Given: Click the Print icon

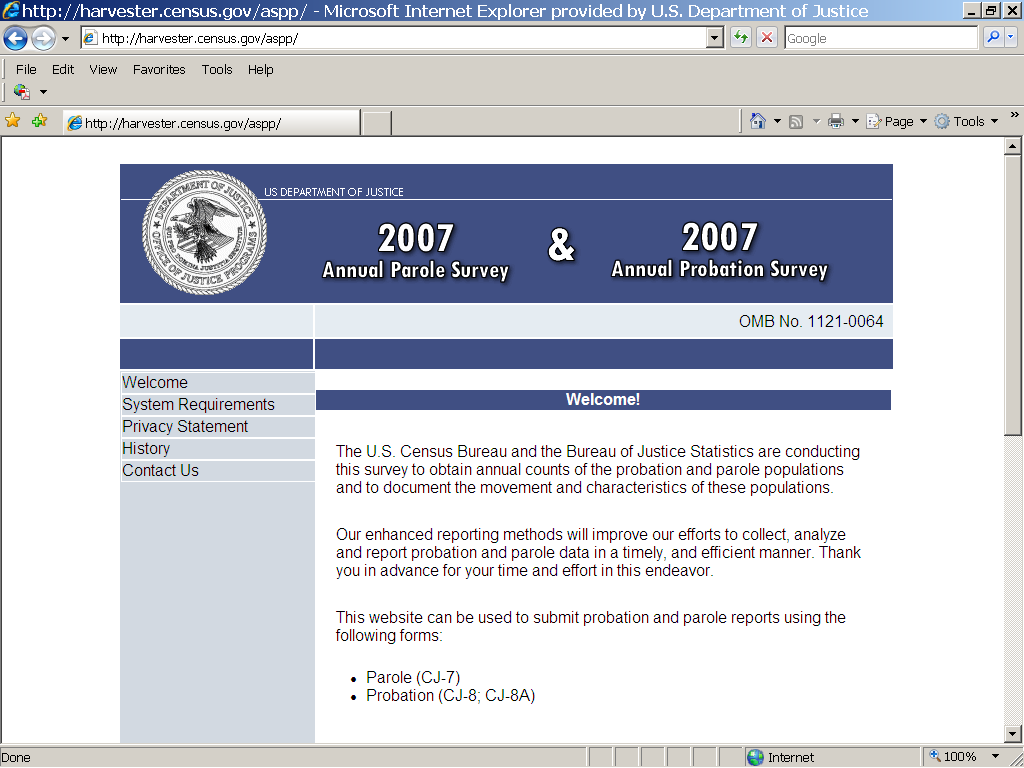Looking at the screenshot, I should [836, 121].
